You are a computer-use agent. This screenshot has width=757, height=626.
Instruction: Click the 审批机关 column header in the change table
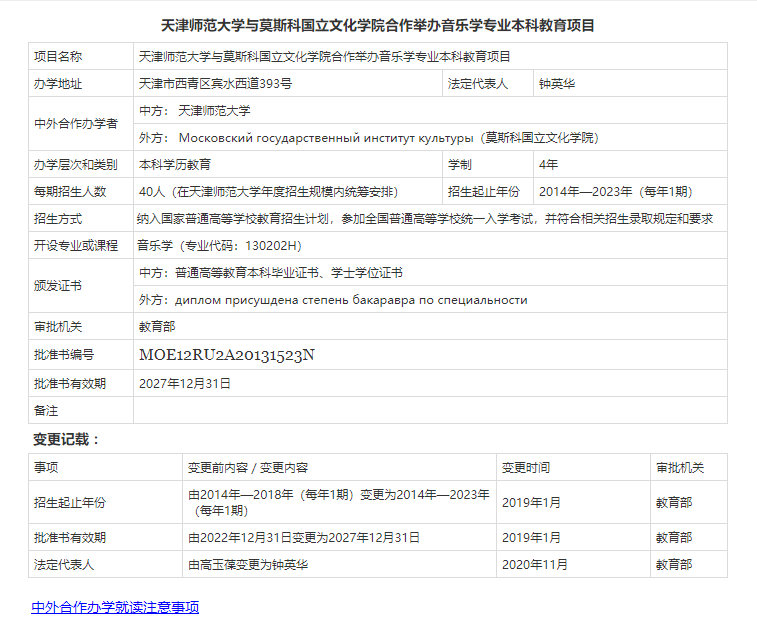pyautogui.click(x=680, y=467)
